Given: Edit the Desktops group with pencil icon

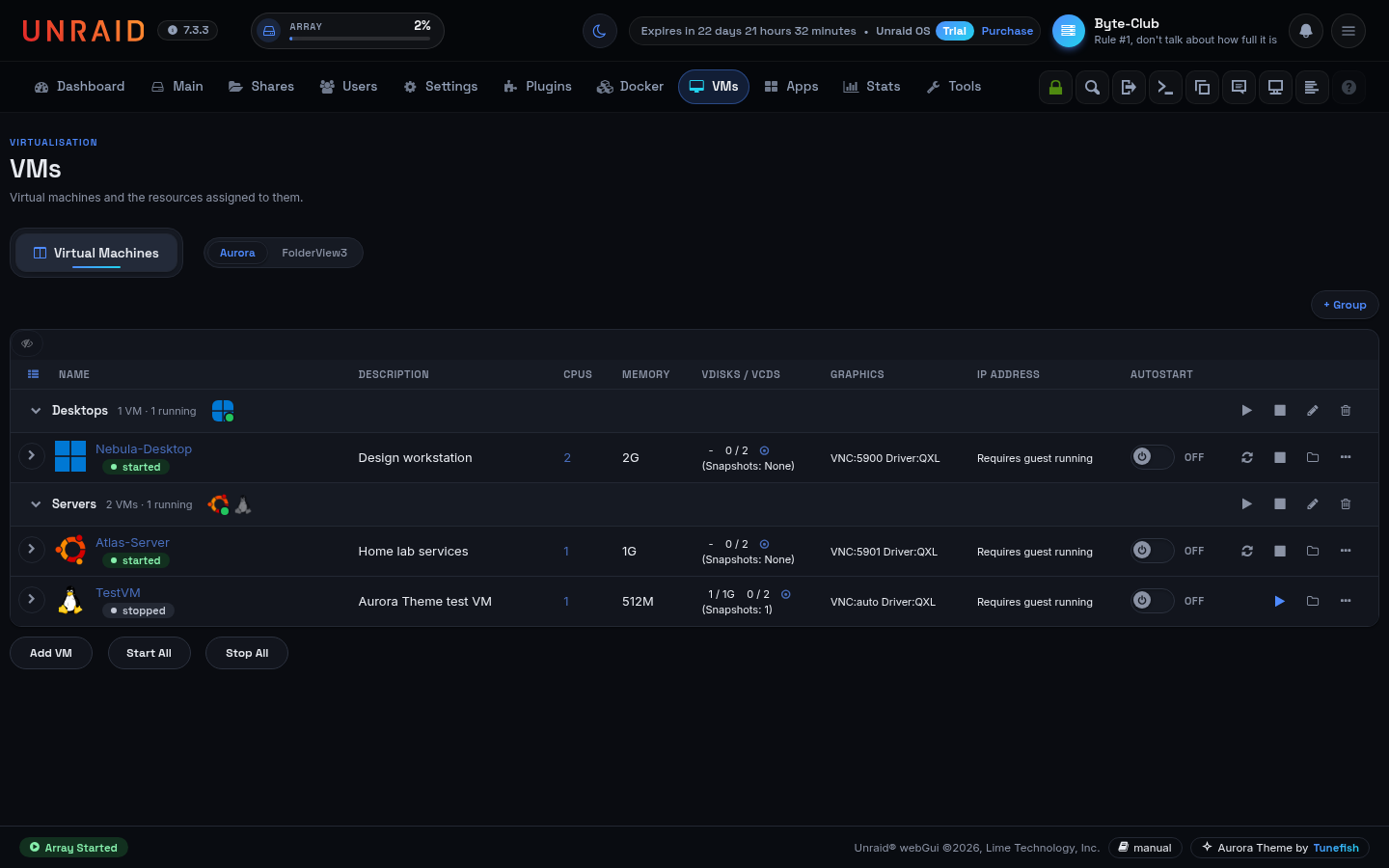Looking at the screenshot, I should [1313, 411].
